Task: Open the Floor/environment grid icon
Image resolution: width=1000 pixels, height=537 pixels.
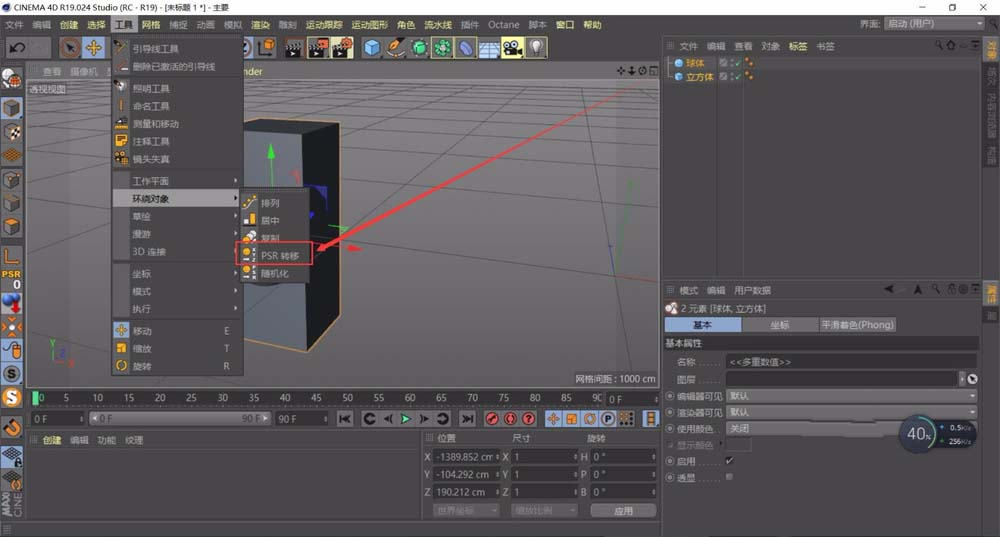Action: pyautogui.click(x=489, y=47)
